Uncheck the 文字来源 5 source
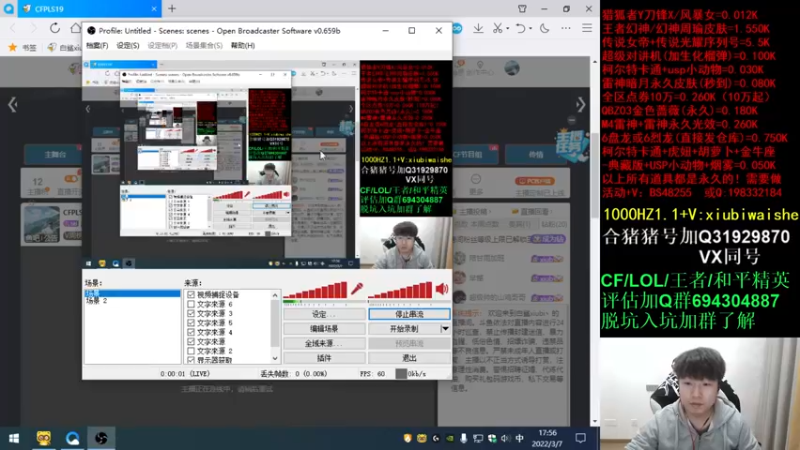 click(191, 323)
